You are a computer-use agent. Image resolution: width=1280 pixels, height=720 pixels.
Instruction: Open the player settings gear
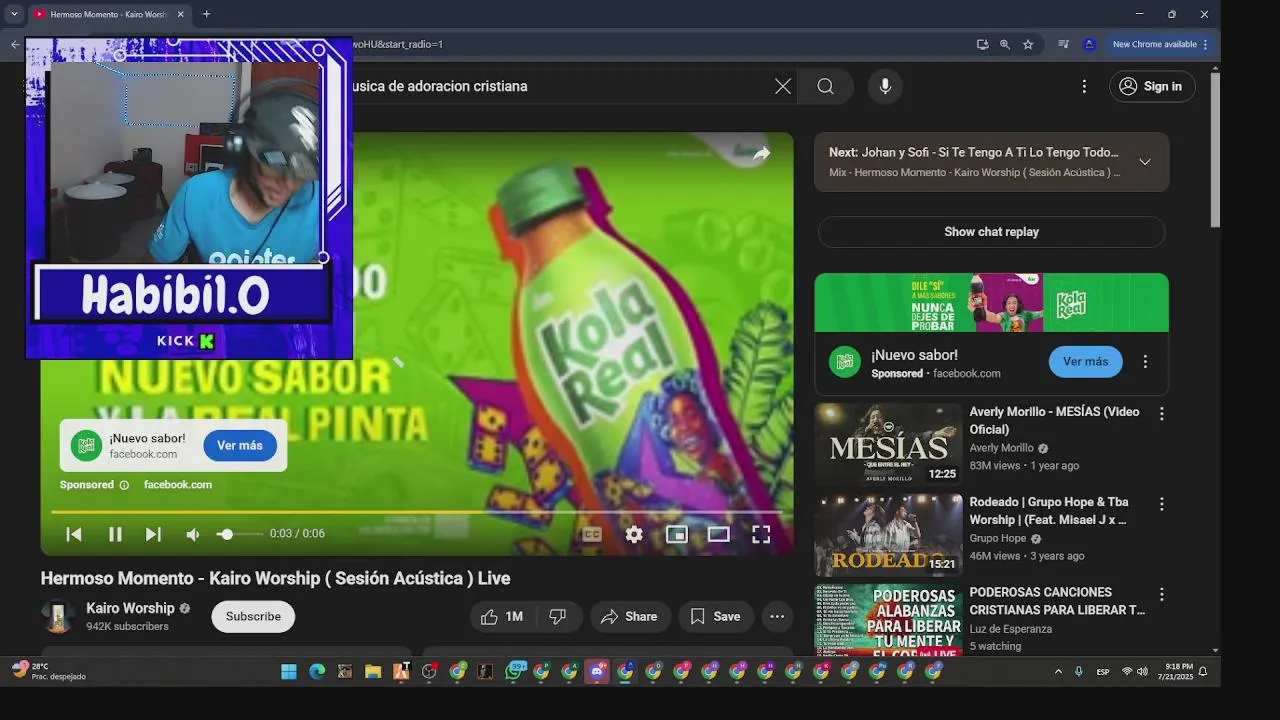pyautogui.click(x=634, y=534)
